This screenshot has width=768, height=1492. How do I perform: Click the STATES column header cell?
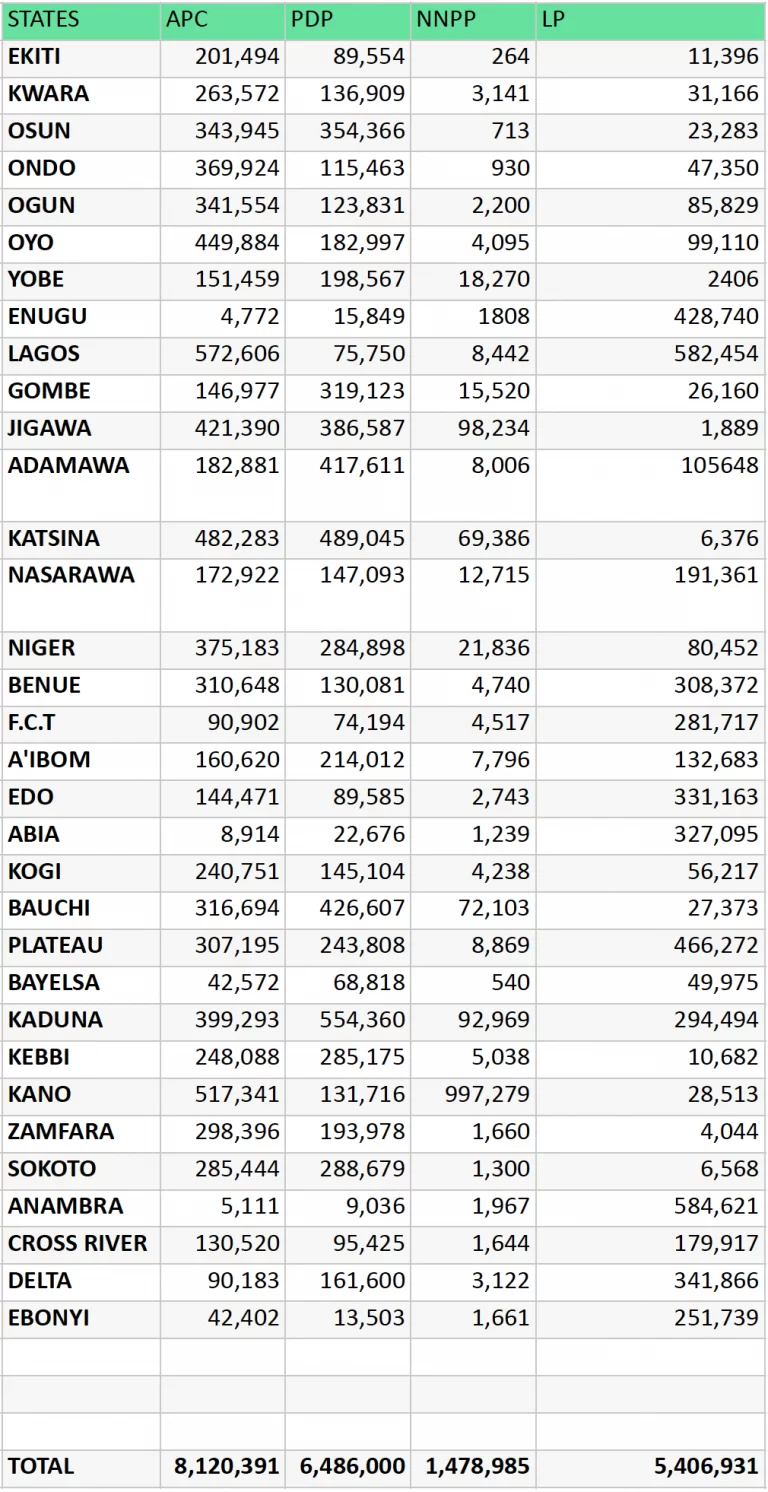coord(80,20)
